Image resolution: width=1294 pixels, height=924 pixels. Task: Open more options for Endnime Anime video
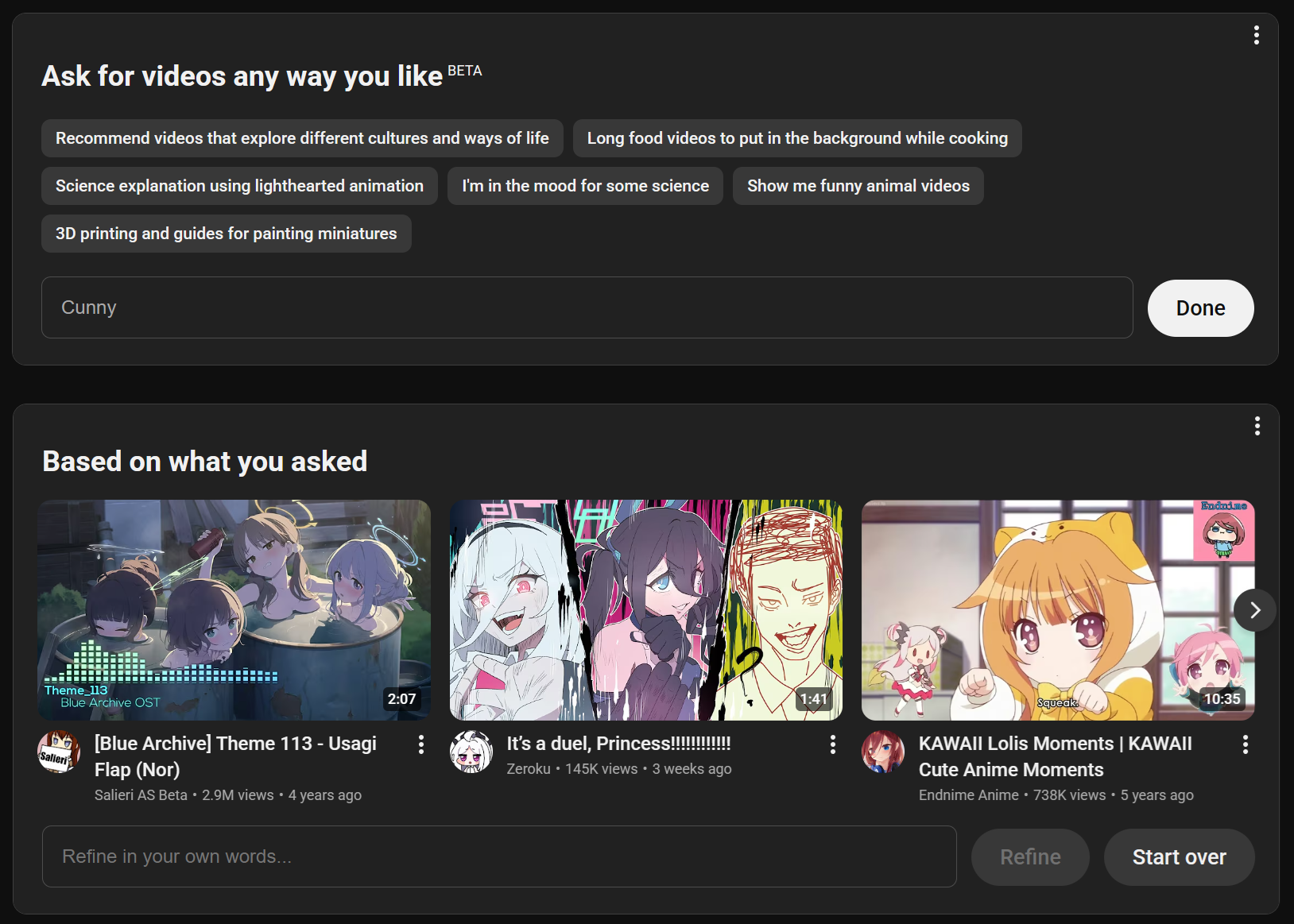pyautogui.click(x=1245, y=744)
